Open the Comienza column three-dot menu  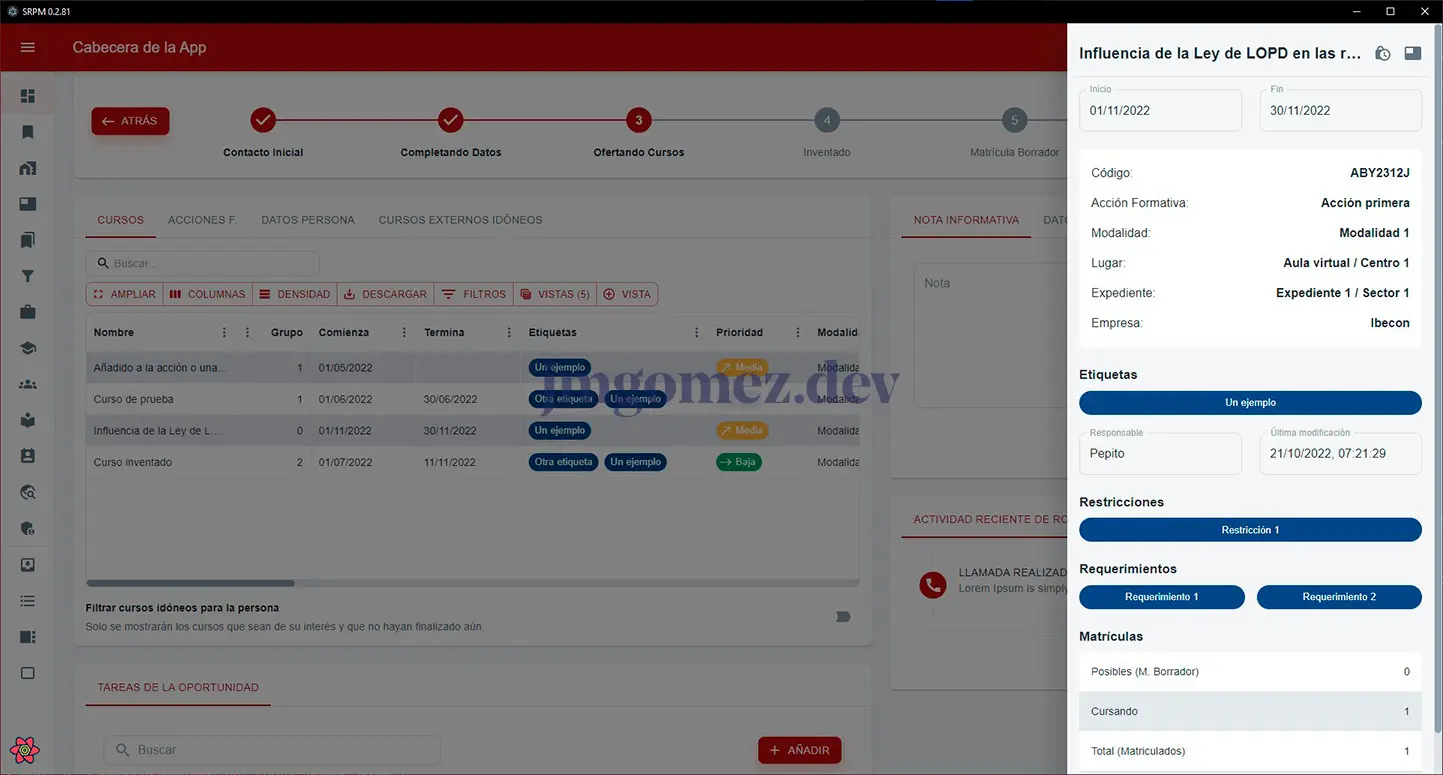tap(404, 333)
